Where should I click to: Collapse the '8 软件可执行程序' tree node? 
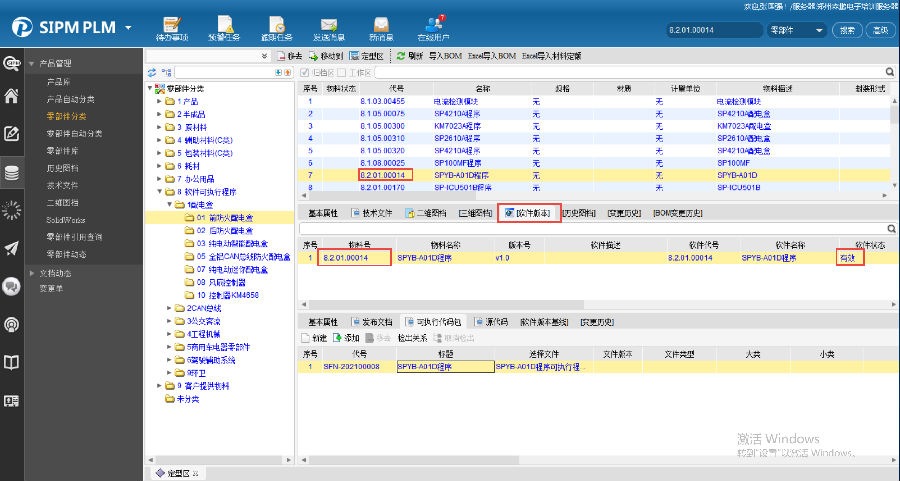[159, 190]
